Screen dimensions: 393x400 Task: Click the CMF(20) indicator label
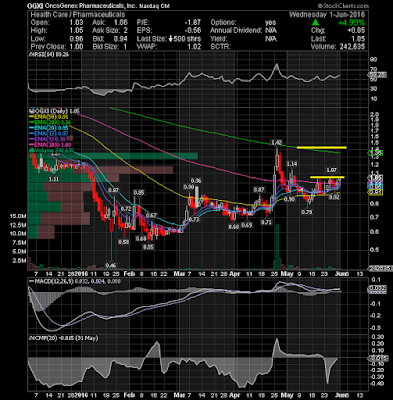pyautogui.click(x=63, y=338)
